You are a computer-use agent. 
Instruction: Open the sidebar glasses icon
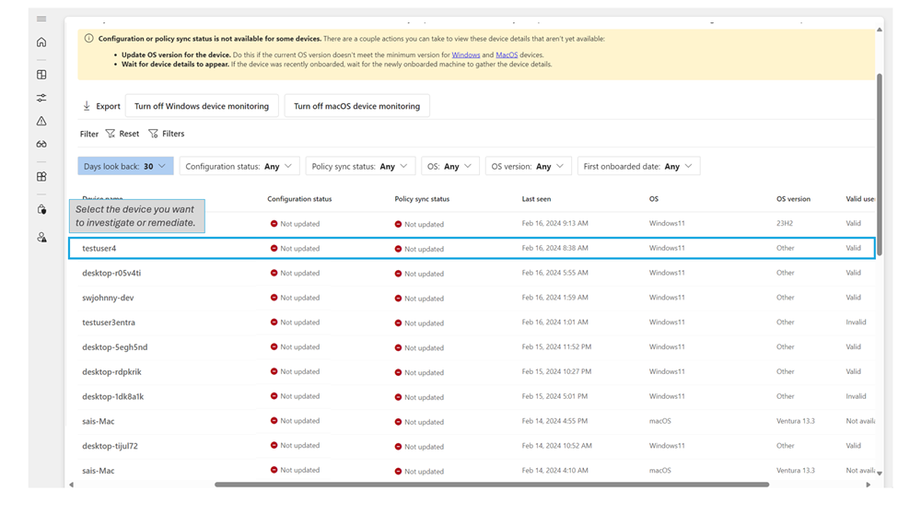tap(41, 144)
